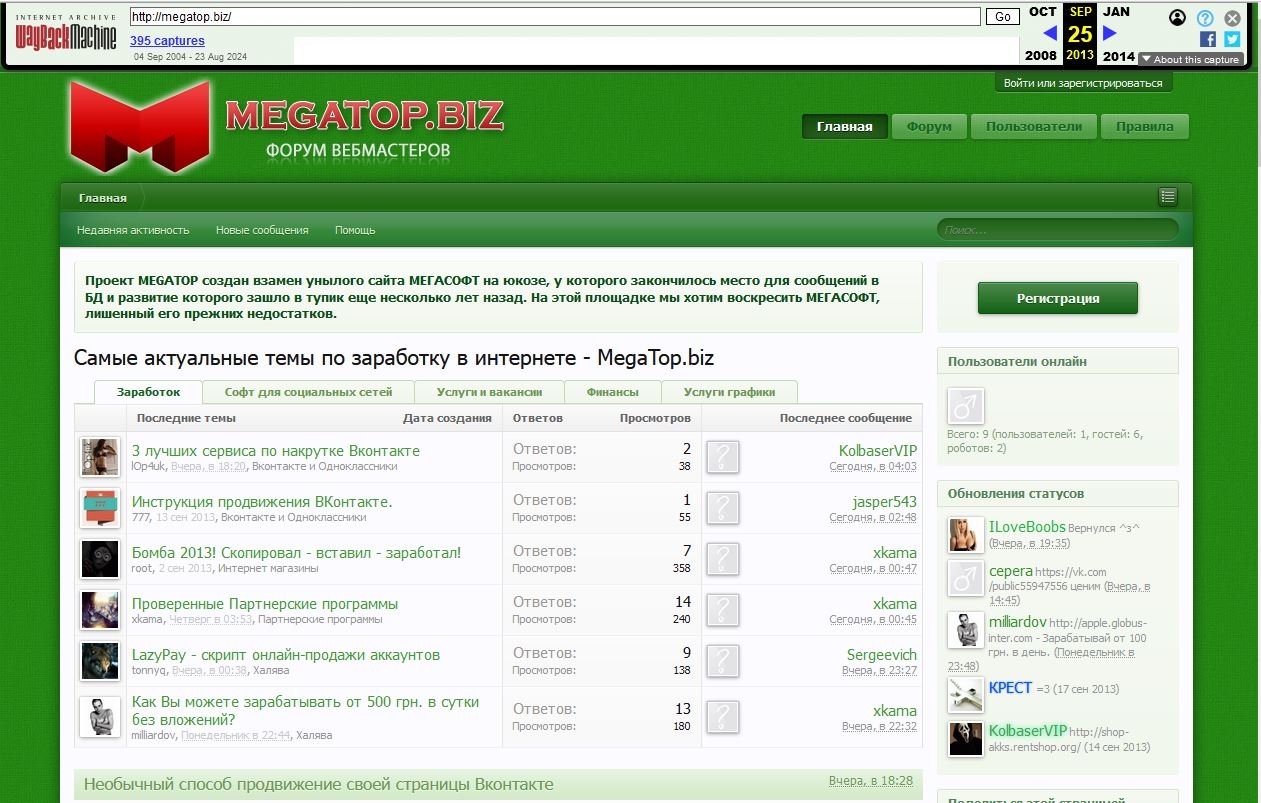Open the Правила navigation item

[1144, 127]
